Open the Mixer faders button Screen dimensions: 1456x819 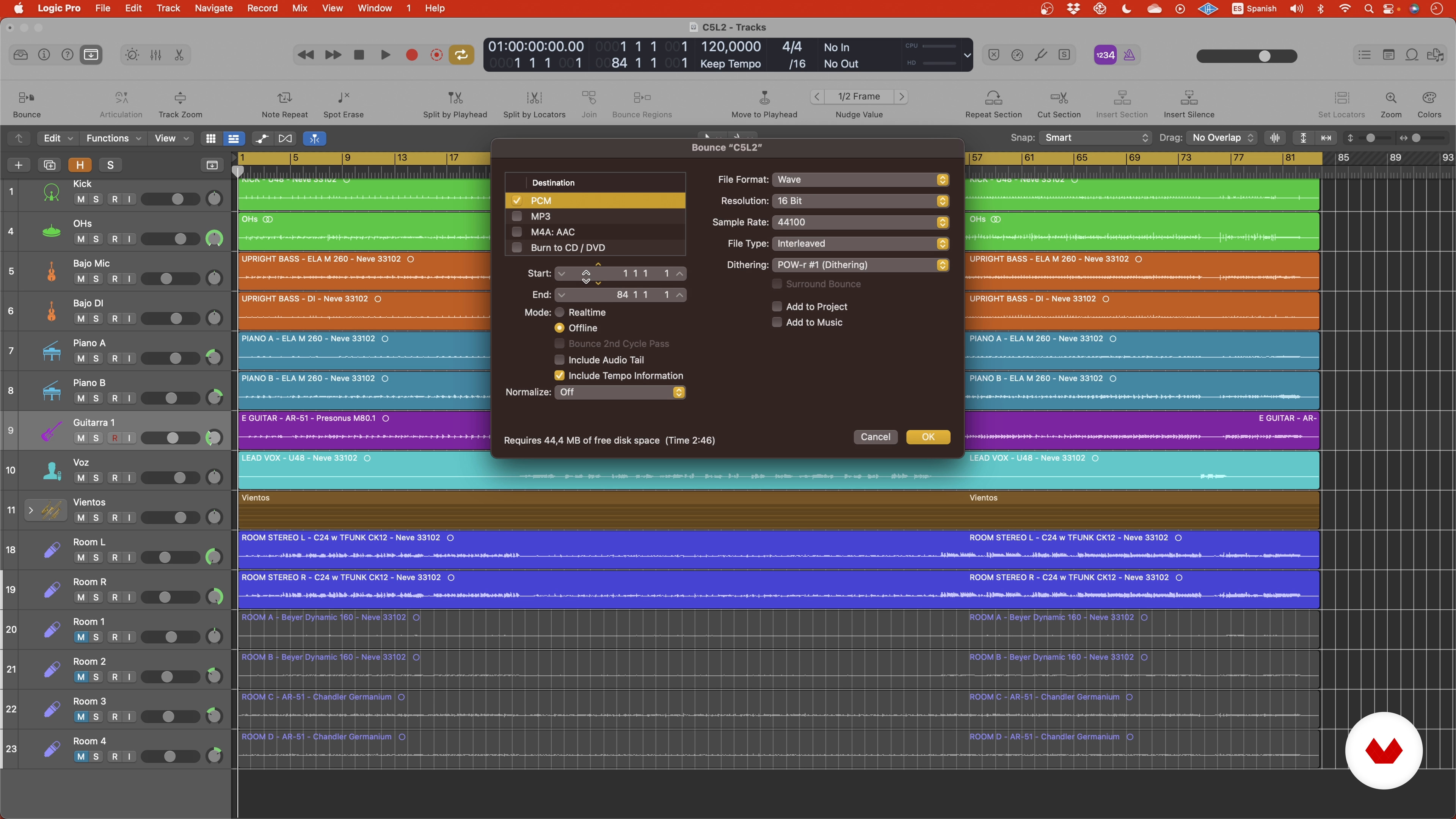pyautogui.click(x=156, y=55)
